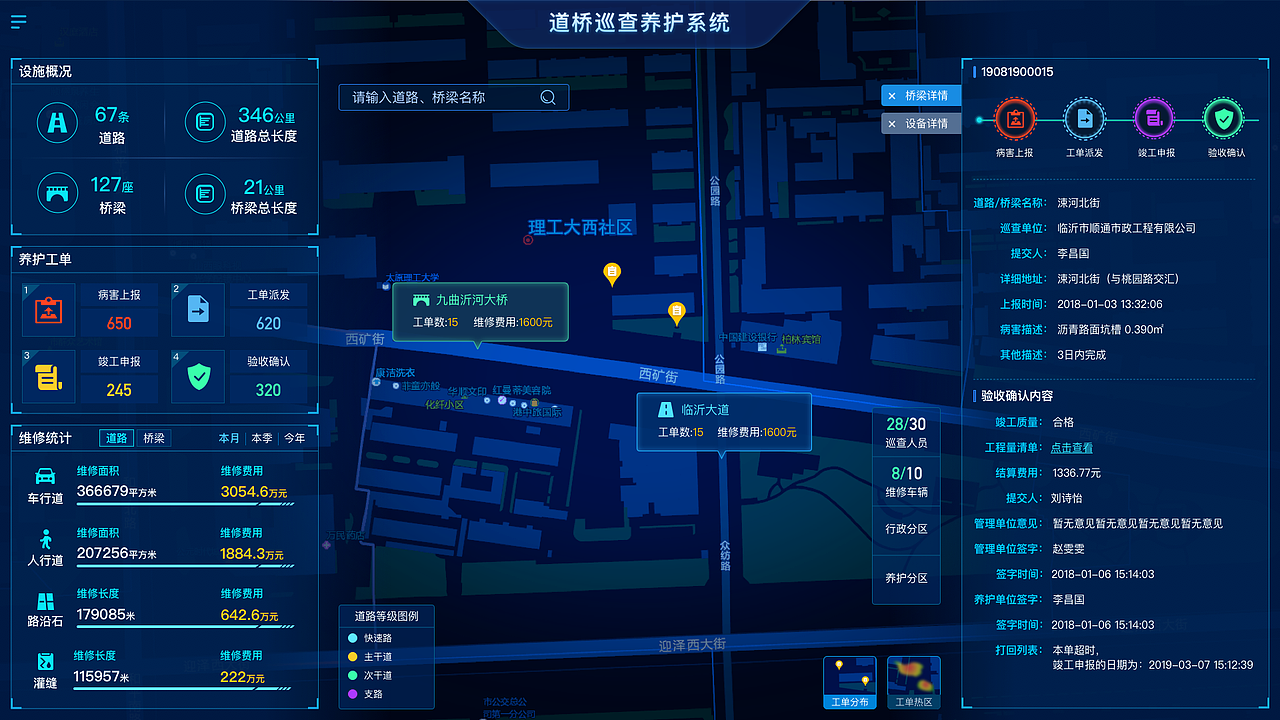
Task: Open the 点击查看 link for 工程量清单
Action: pos(1072,448)
